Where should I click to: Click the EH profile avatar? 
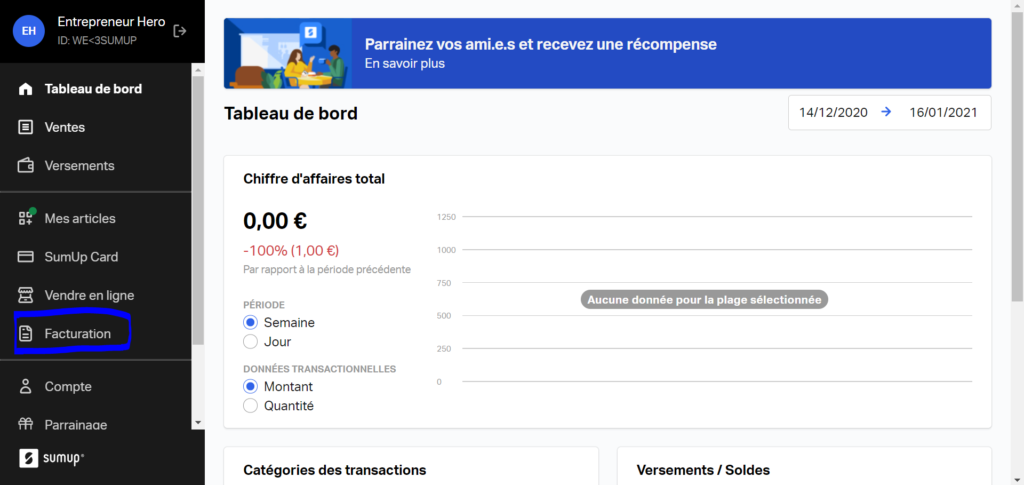29,31
